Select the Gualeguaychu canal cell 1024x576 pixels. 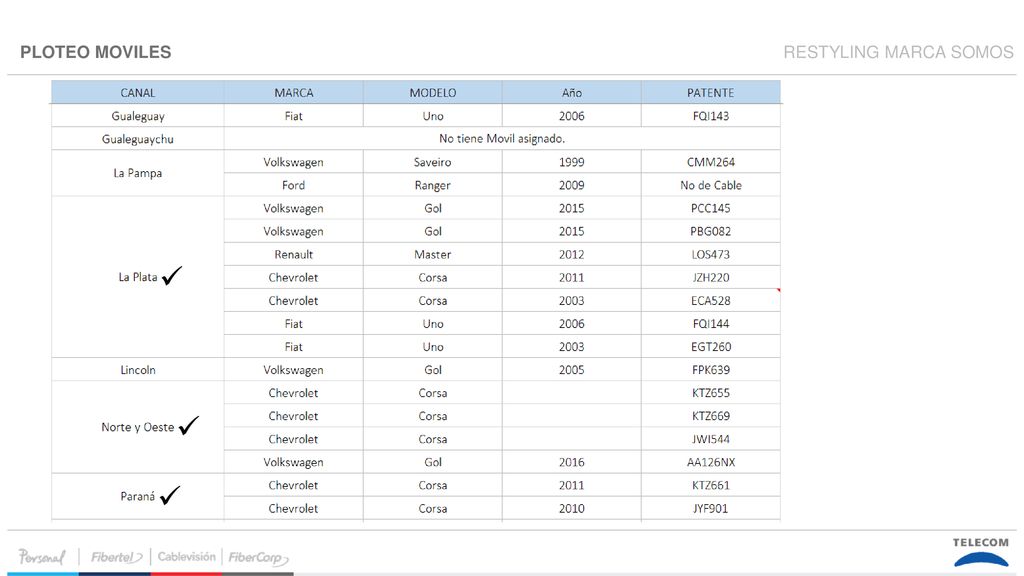point(137,138)
